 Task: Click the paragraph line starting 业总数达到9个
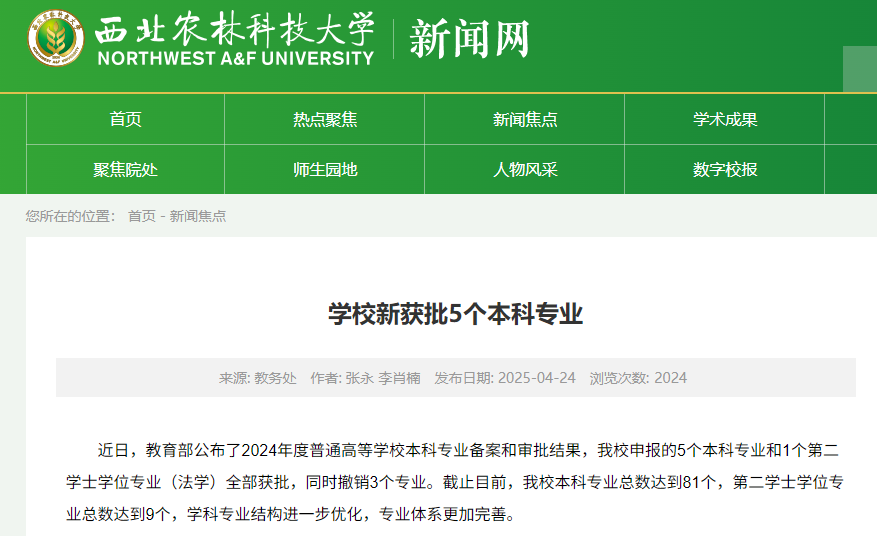pos(291,514)
